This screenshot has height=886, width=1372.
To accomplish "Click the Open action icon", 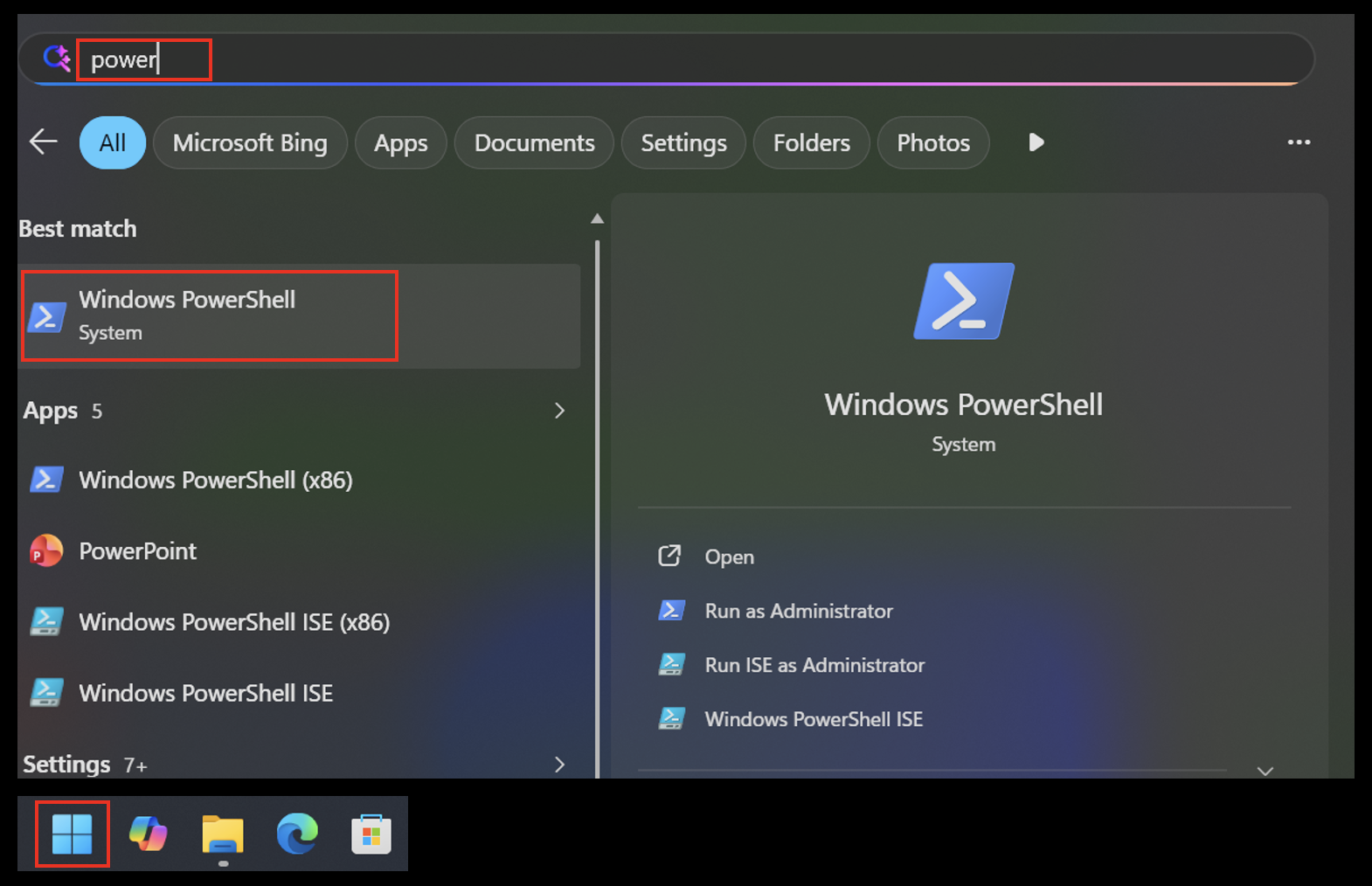I will coord(669,556).
